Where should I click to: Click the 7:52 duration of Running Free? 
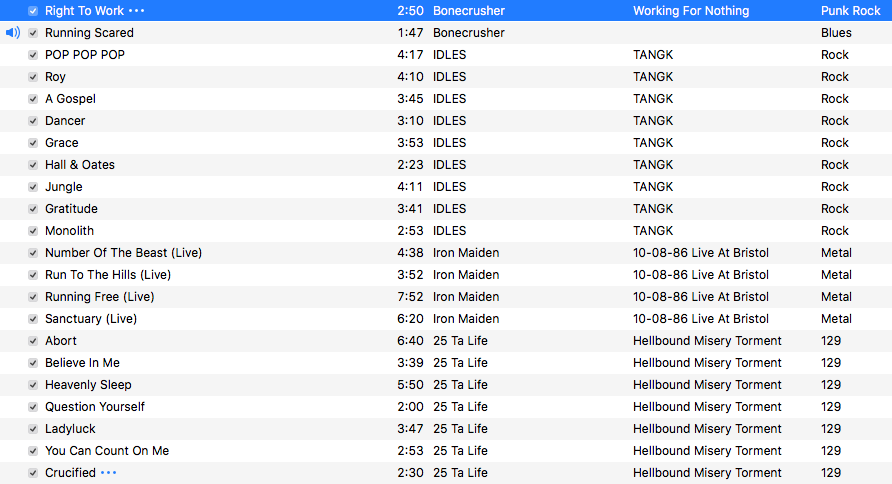[410, 297]
